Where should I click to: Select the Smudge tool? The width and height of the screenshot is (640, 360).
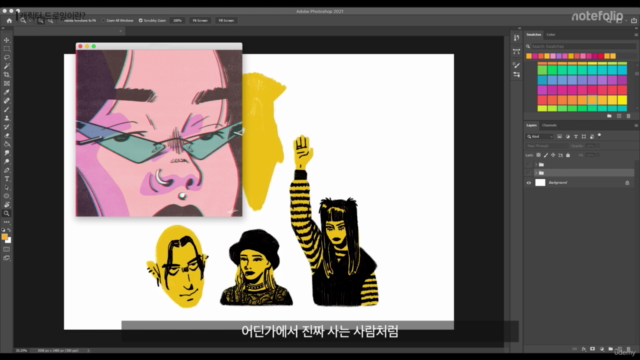(7, 153)
